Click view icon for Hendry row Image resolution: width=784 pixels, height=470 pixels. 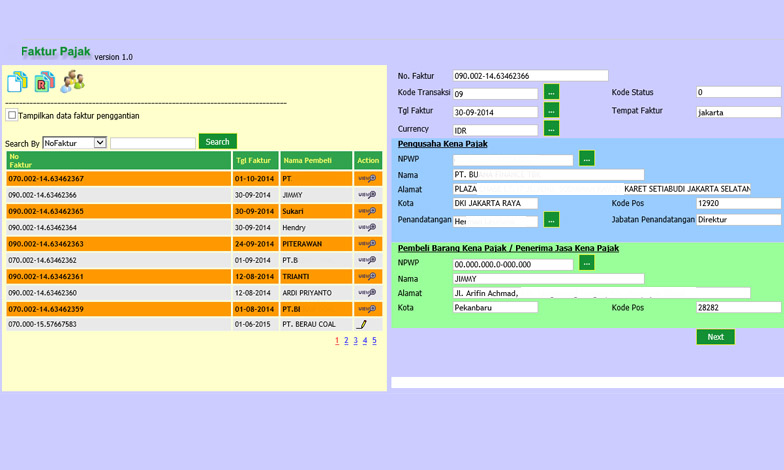tap(367, 228)
